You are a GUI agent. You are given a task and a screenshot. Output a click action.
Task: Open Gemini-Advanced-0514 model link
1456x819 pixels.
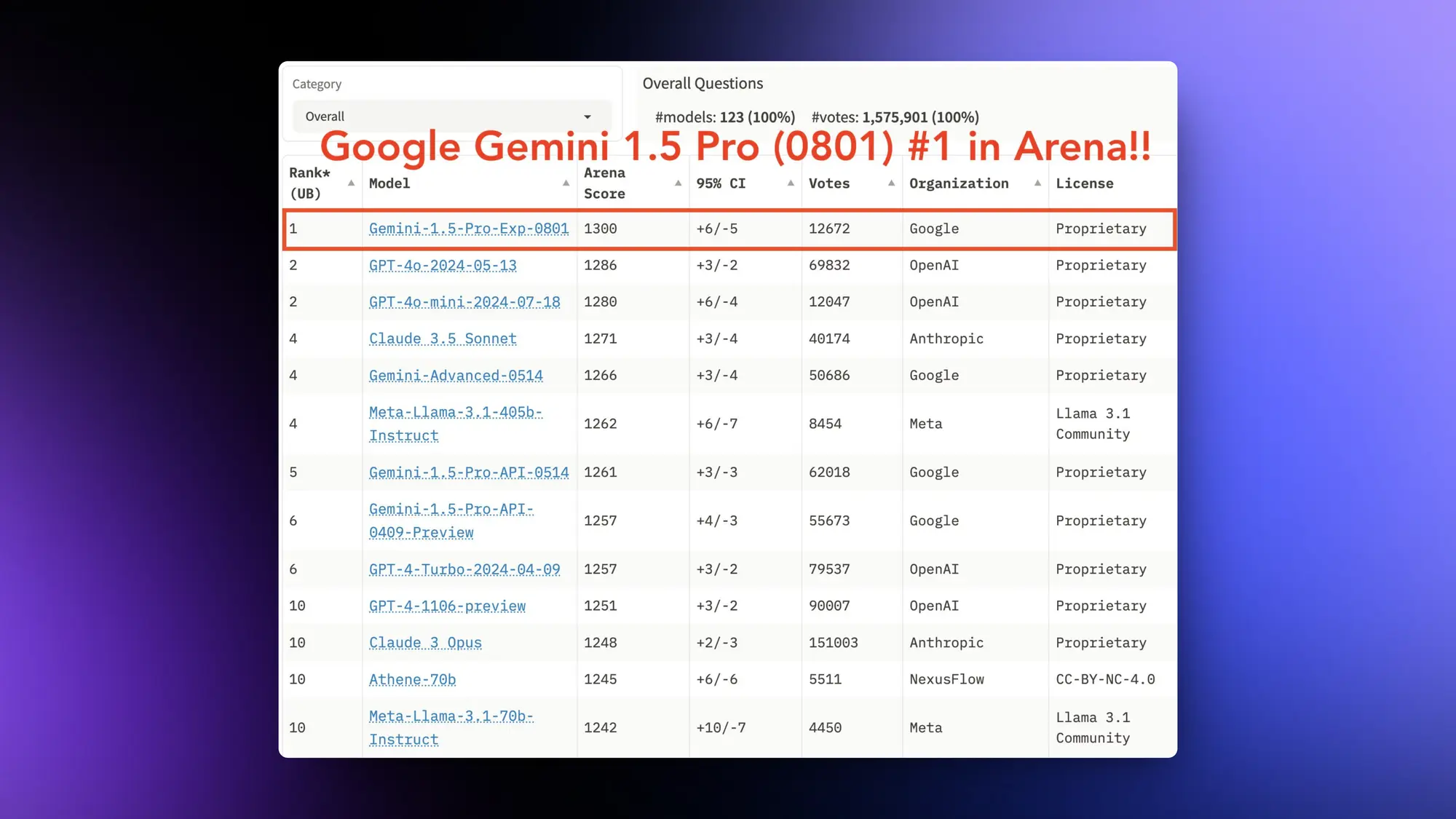(456, 375)
